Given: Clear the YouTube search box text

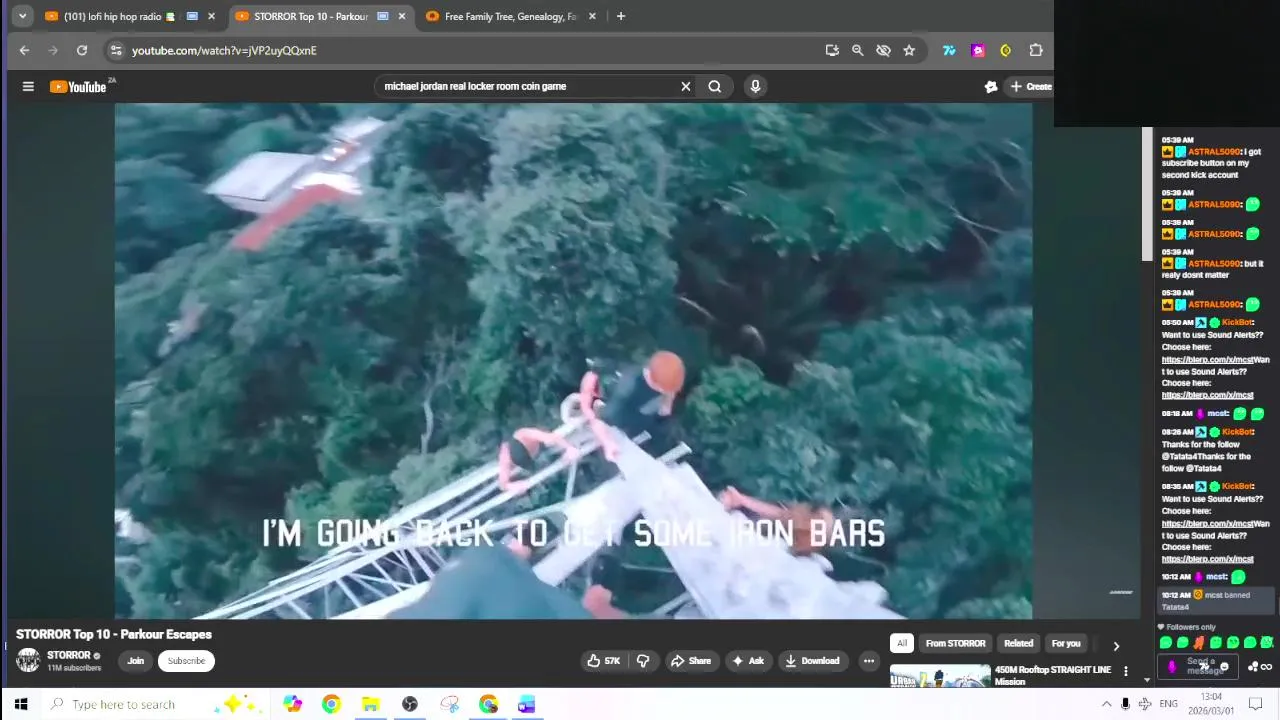Looking at the screenshot, I should (685, 86).
